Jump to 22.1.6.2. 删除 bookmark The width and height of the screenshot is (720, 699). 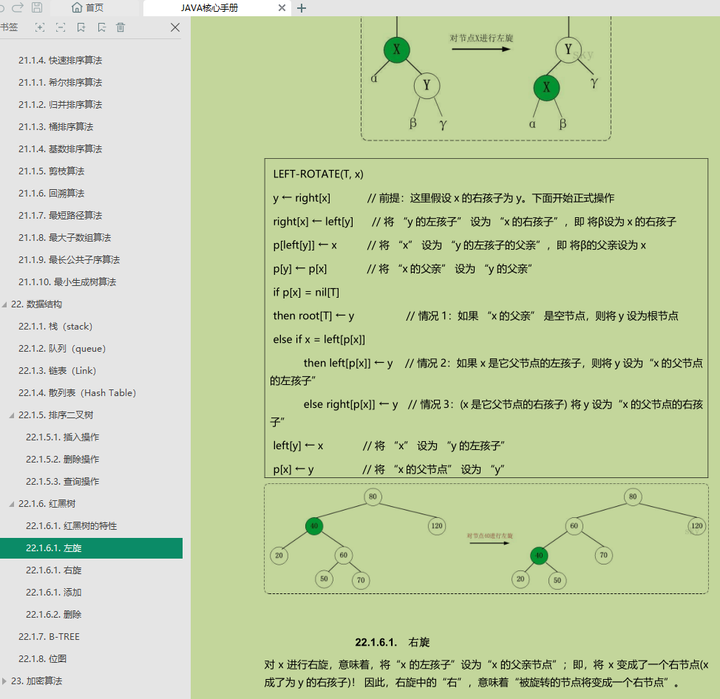[x=53, y=614]
